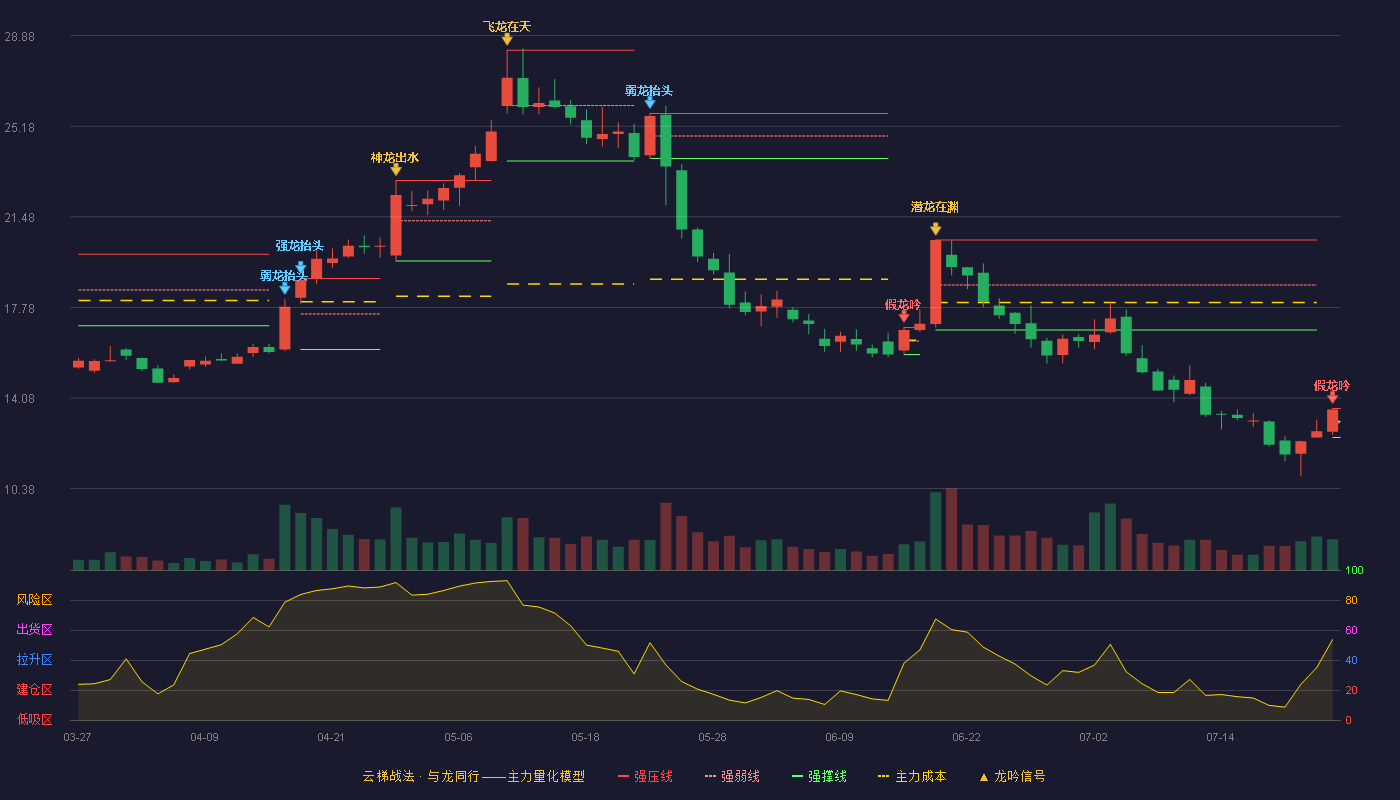Click the 05-06 date label
The image size is (1400, 800).
pos(458,737)
